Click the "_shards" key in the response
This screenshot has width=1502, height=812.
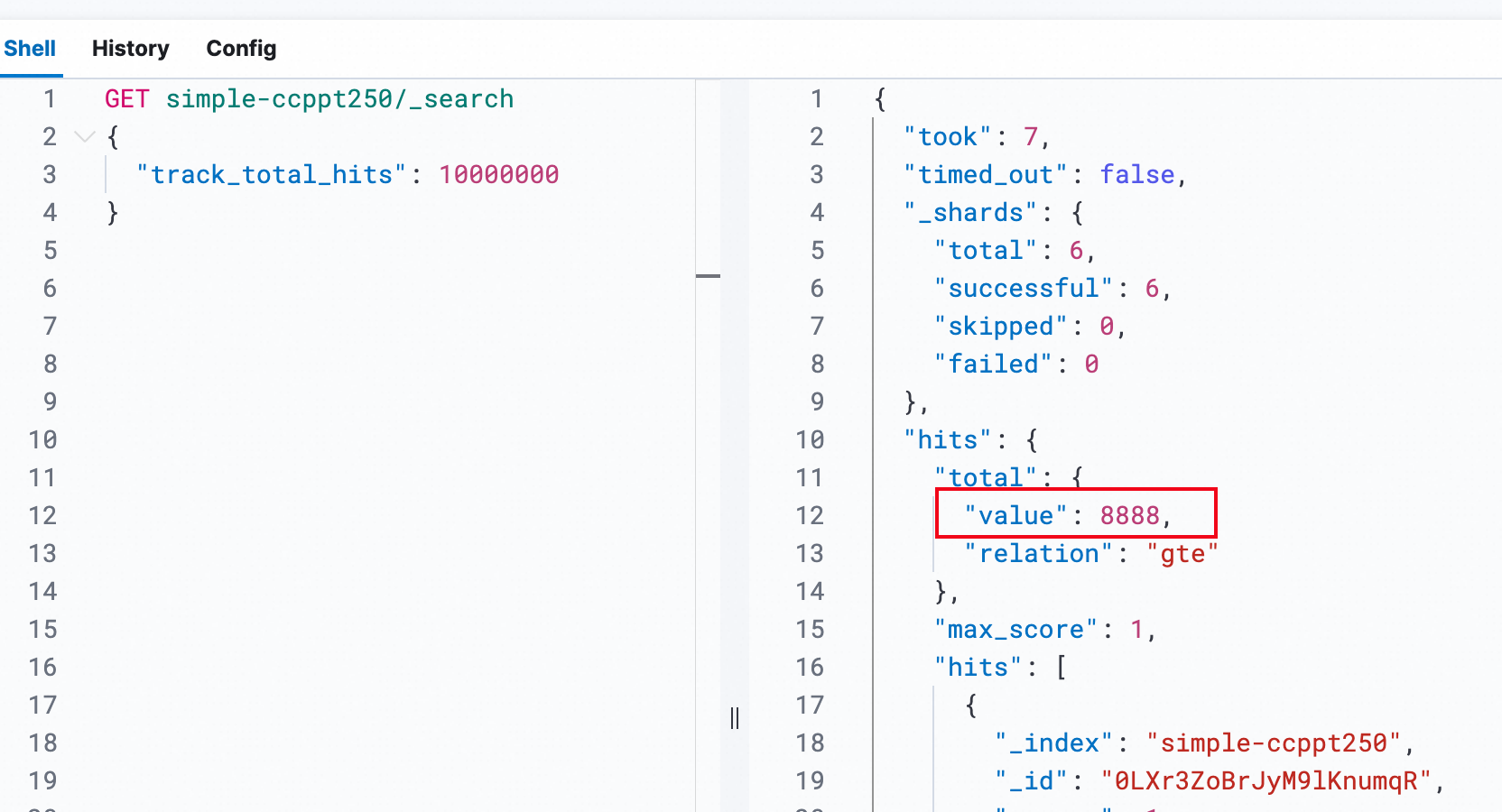[x=971, y=213]
